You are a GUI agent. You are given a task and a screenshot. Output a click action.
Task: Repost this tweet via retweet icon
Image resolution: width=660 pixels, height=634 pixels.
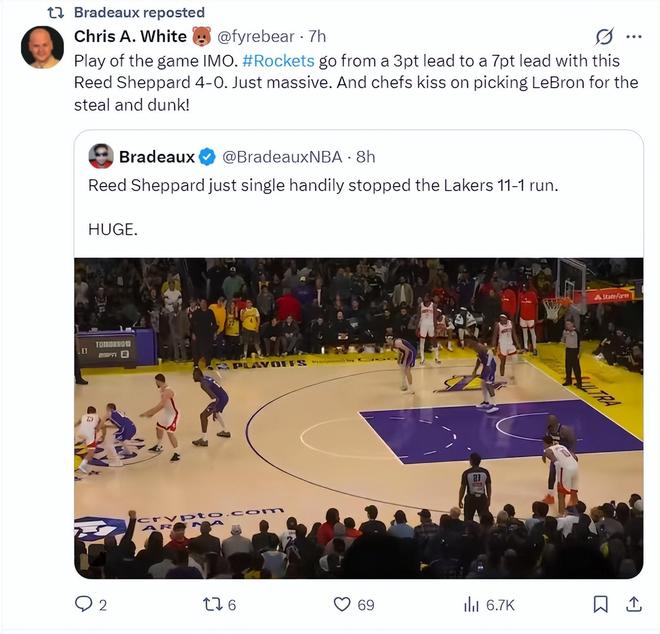click(x=212, y=604)
